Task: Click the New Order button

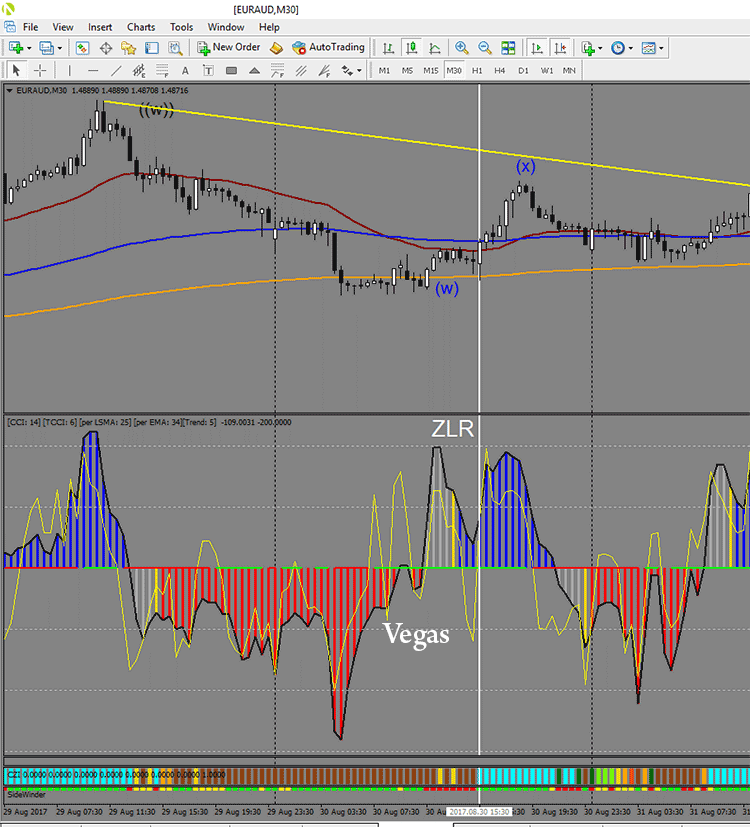Action: click(229, 48)
